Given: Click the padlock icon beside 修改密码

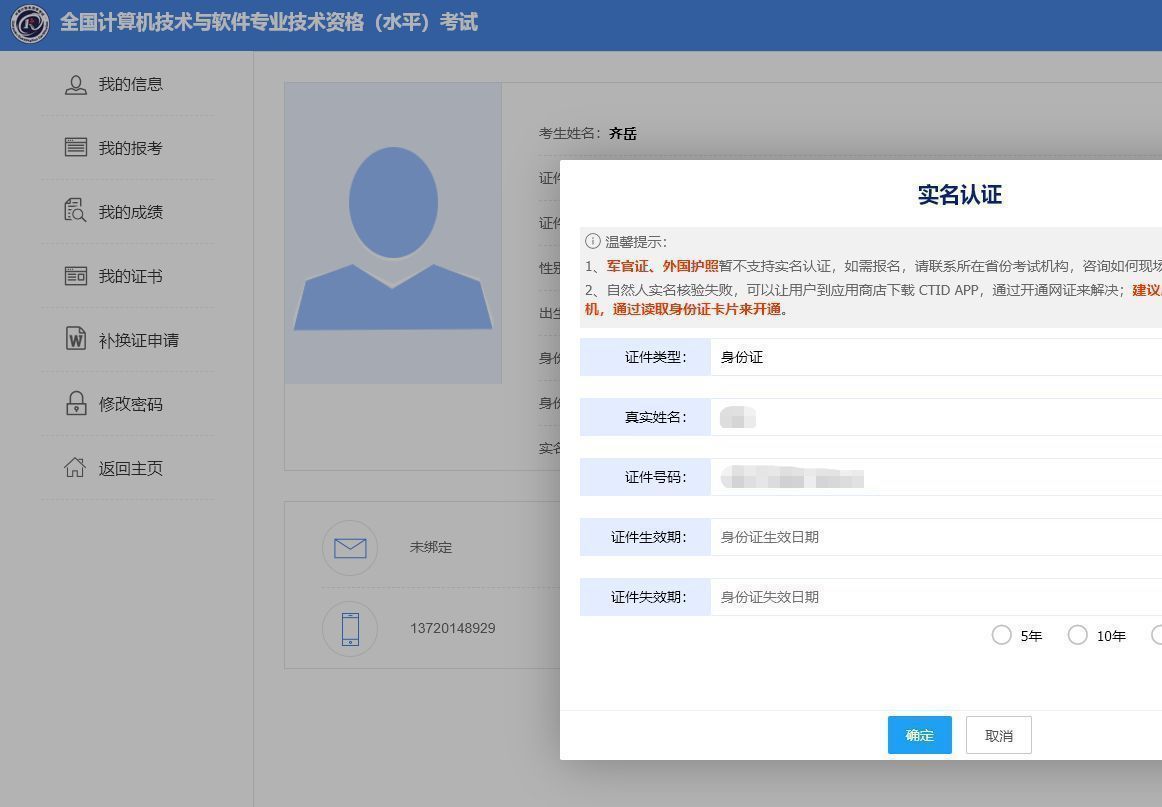Looking at the screenshot, I should tap(77, 404).
